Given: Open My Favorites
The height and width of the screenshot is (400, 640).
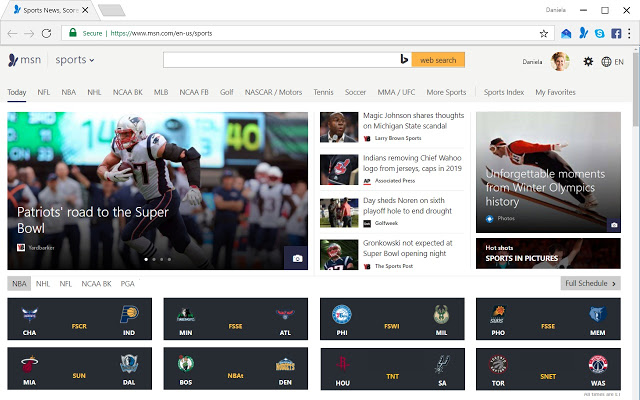Looking at the screenshot, I should 555,92.
